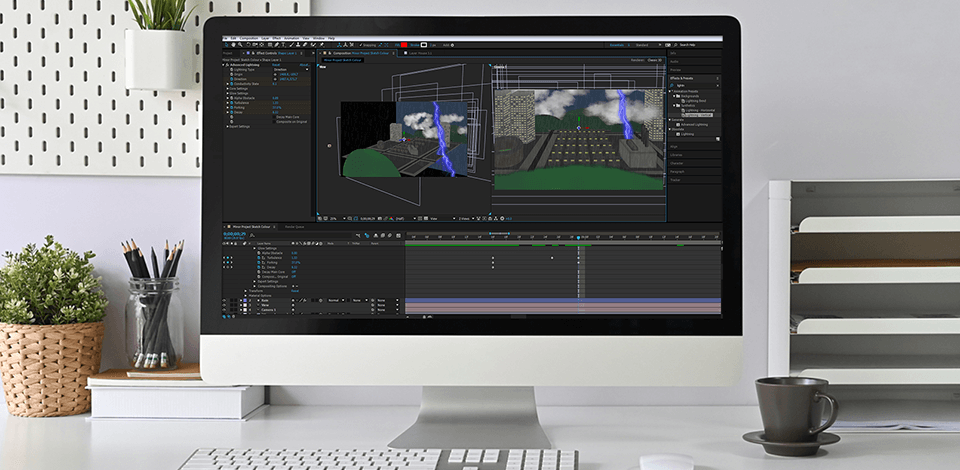Switch to the Effect Controls tab
Viewport: 960px width, 470px height.
coord(262,53)
